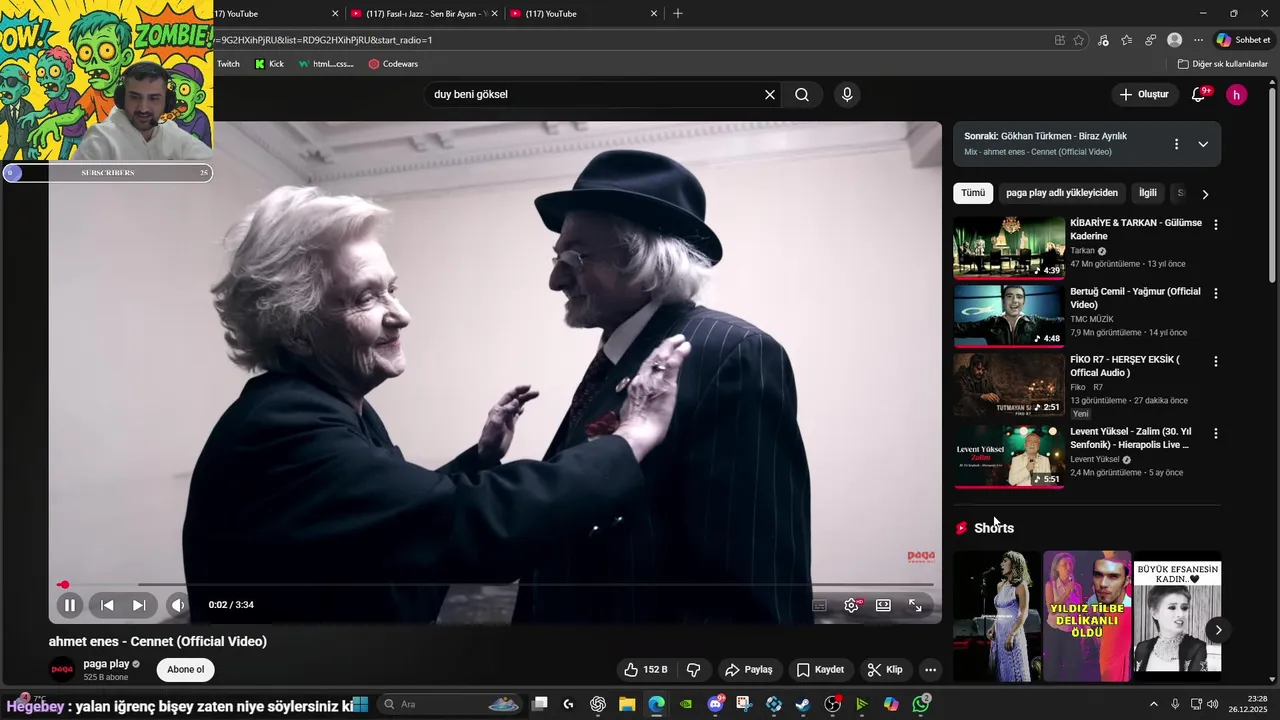
Task: Open FİKO R7 - HERŞEY EKSİK thumbnail
Action: 1009,384
